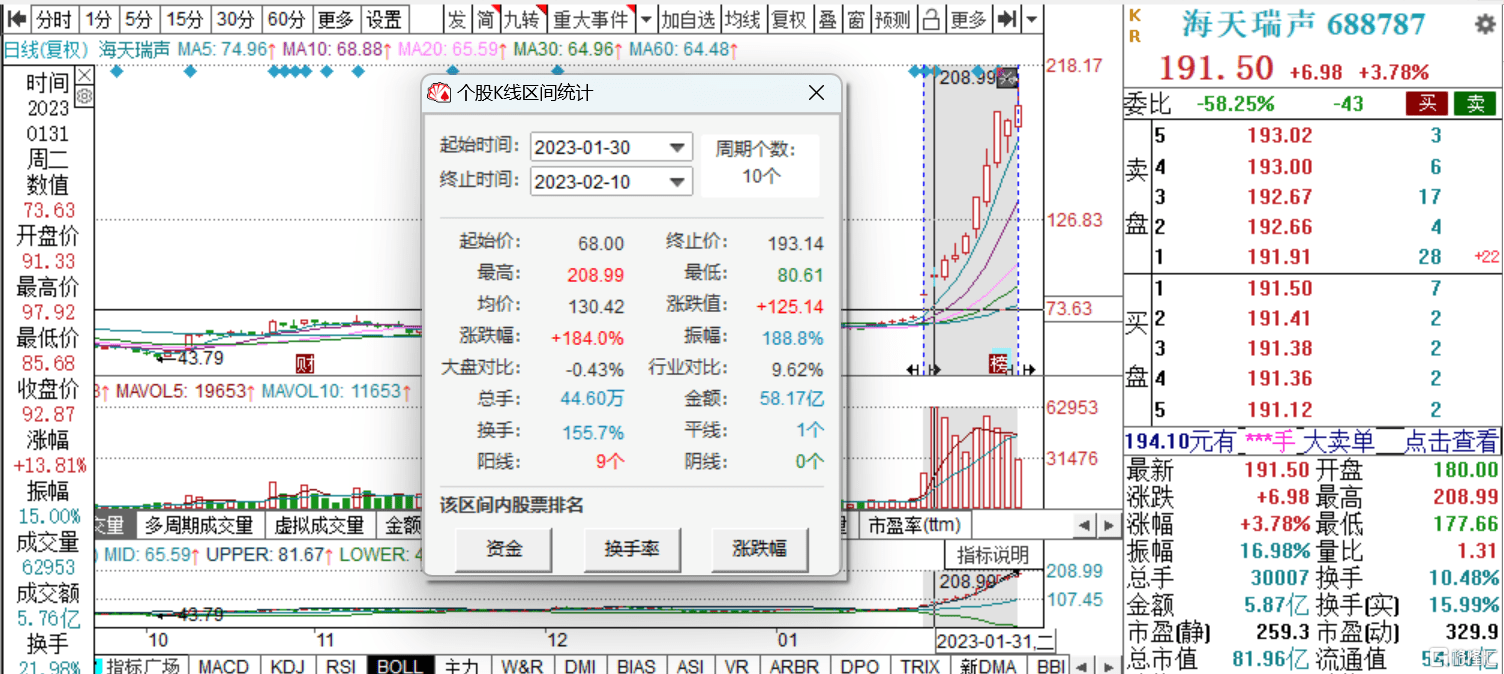This screenshot has height=674, width=1504.
Task: Open the 起始时间 date dropdown
Action: 678,147
